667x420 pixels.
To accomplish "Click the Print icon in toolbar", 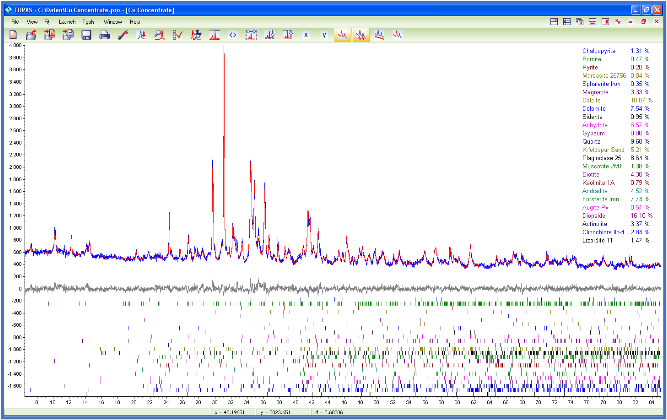I will (x=104, y=35).
